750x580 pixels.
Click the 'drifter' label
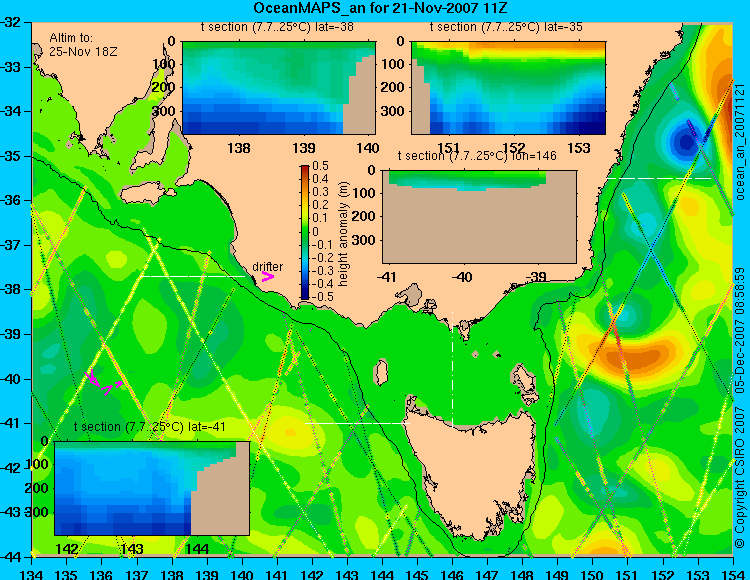[x=267, y=267]
